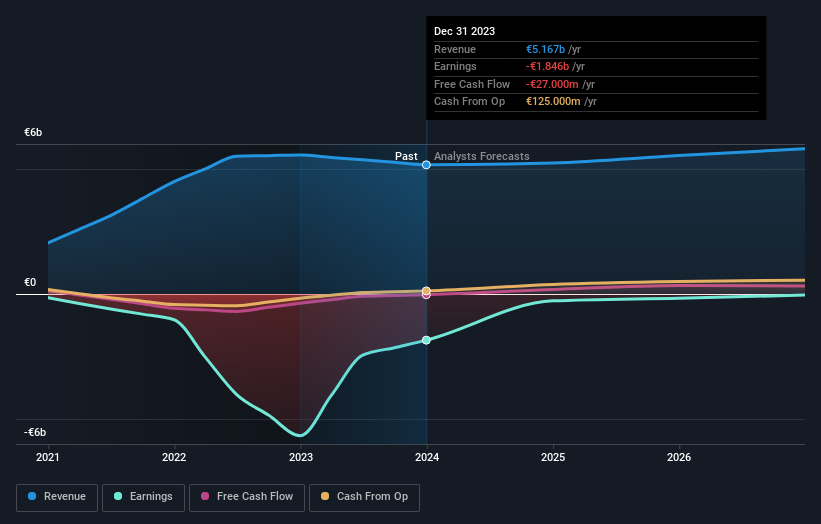Click the 'Revenue' row label in tooltip
821x524 pixels.
455,49
